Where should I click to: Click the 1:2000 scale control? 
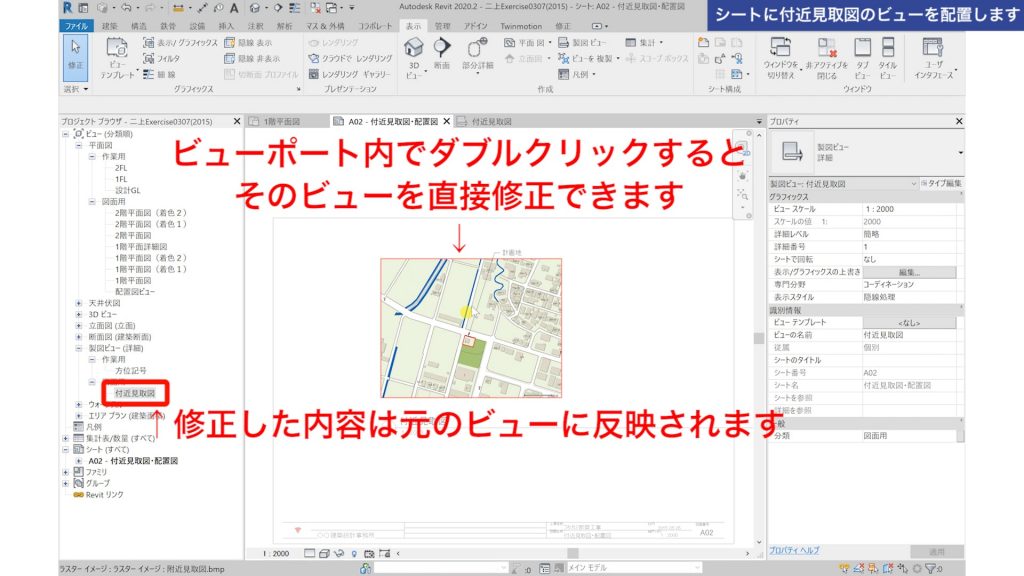[274, 554]
